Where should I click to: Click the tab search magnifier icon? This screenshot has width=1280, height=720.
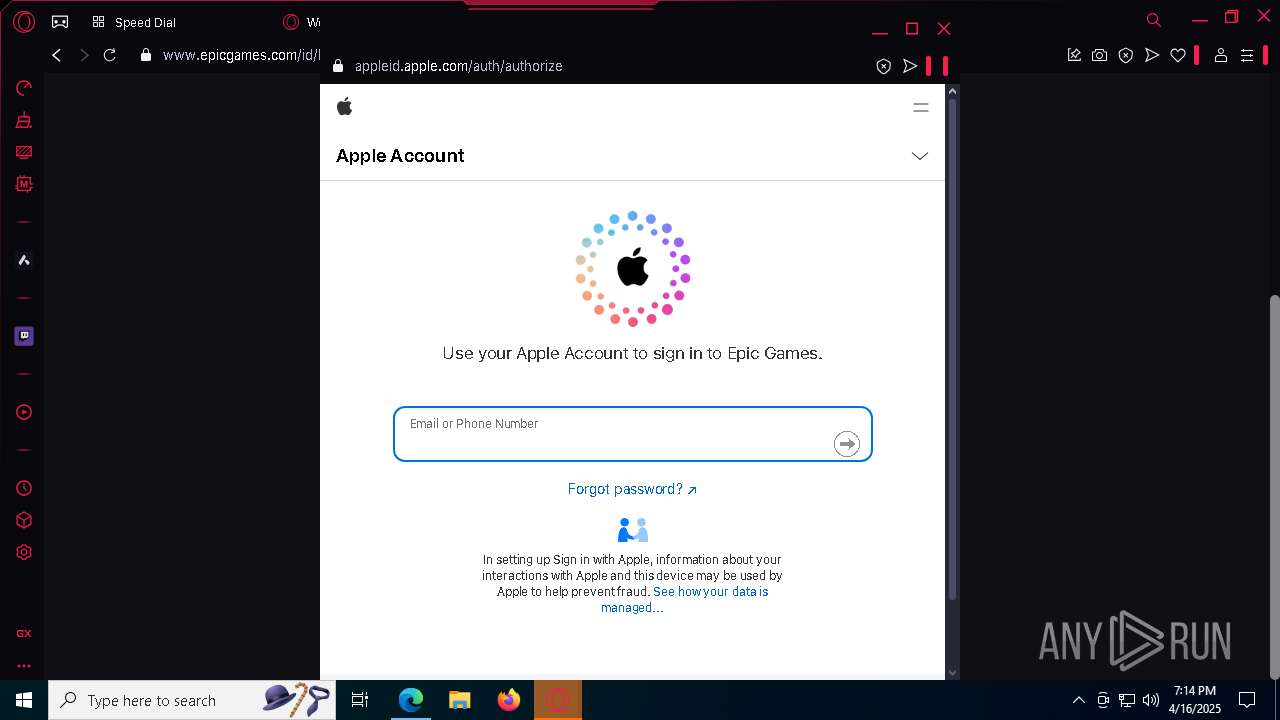point(1154,20)
